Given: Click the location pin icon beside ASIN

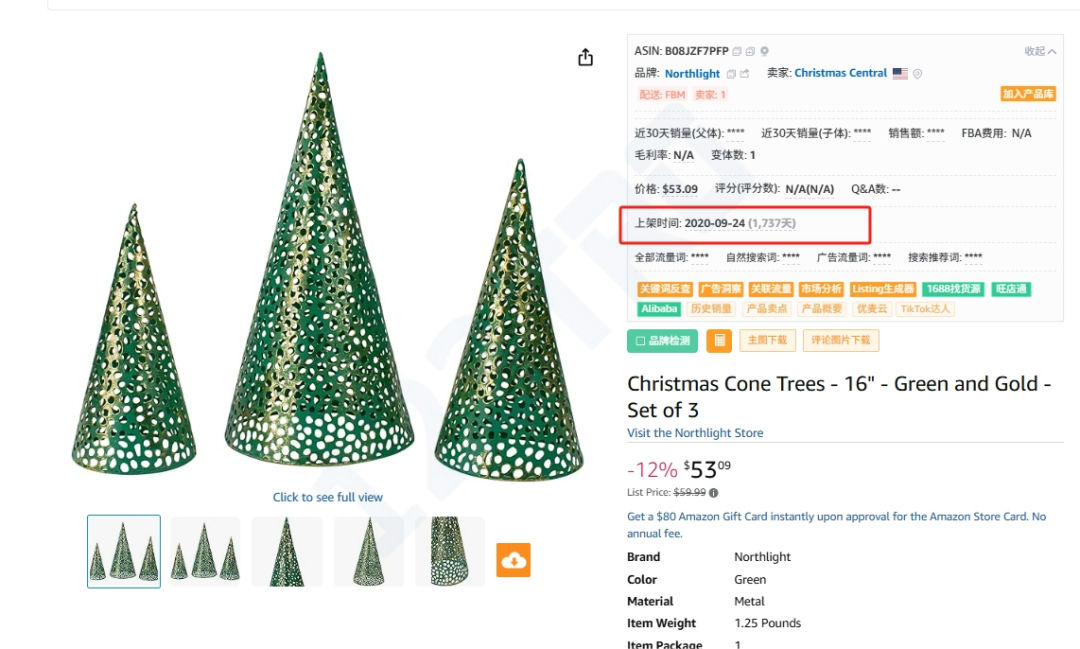Looking at the screenshot, I should pyautogui.click(x=765, y=51).
